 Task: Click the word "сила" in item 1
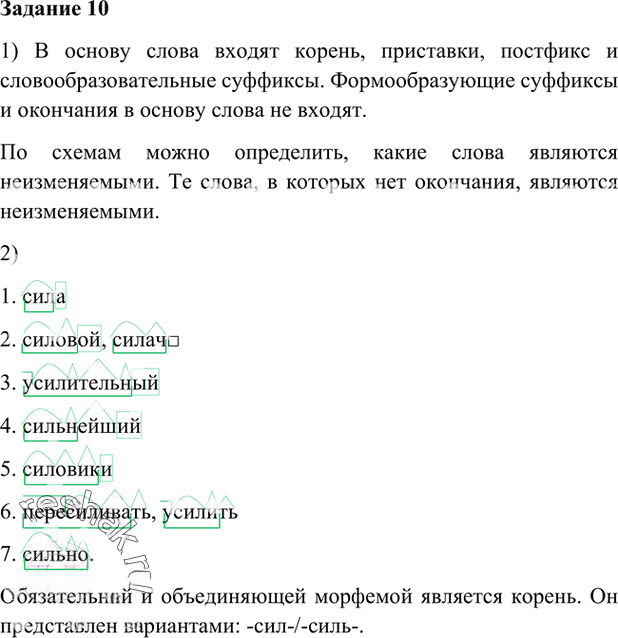[44, 296]
